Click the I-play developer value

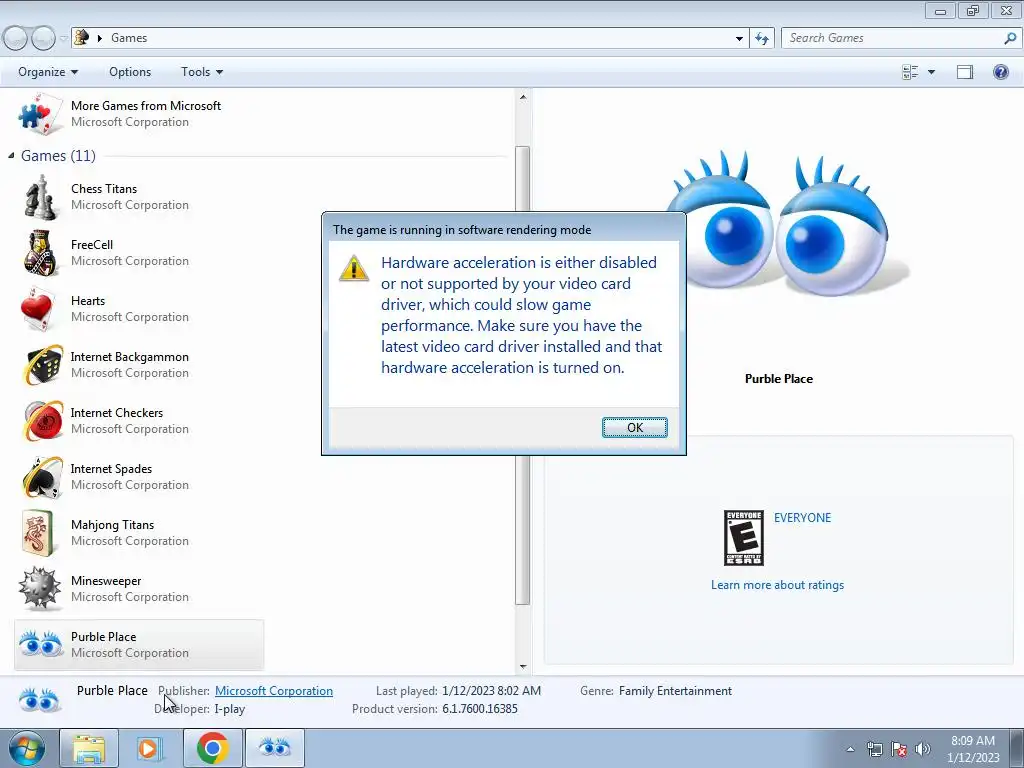[x=230, y=709]
